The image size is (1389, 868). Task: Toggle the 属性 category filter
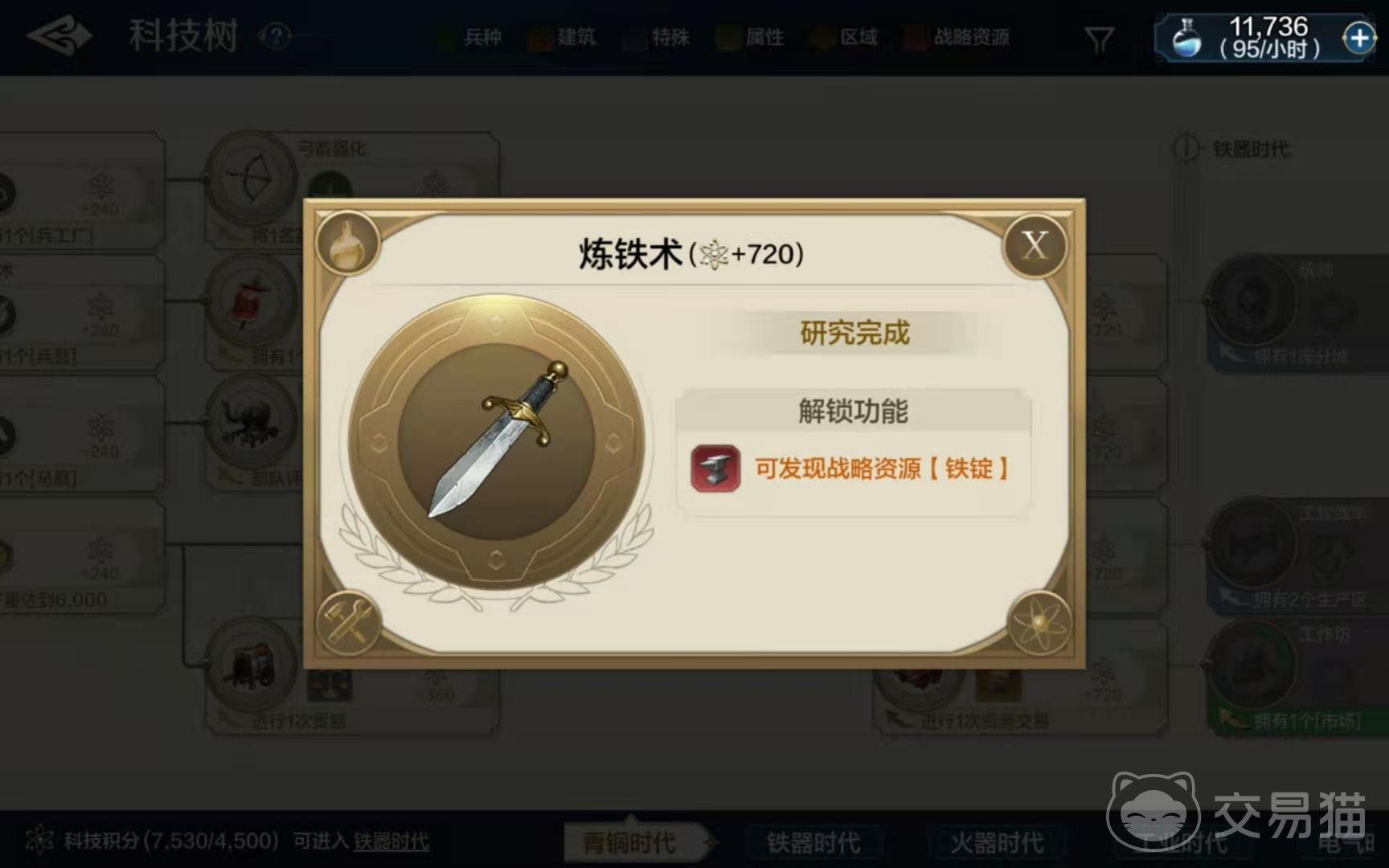click(x=752, y=37)
